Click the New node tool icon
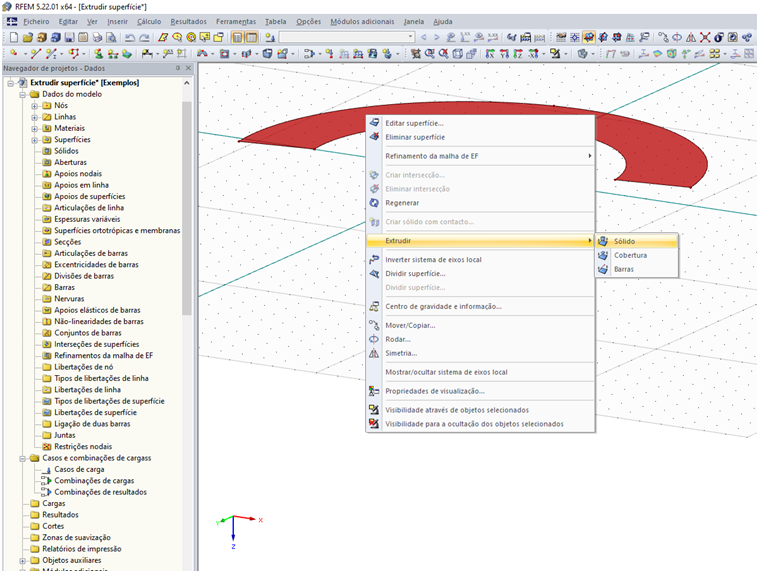 click(x=14, y=53)
